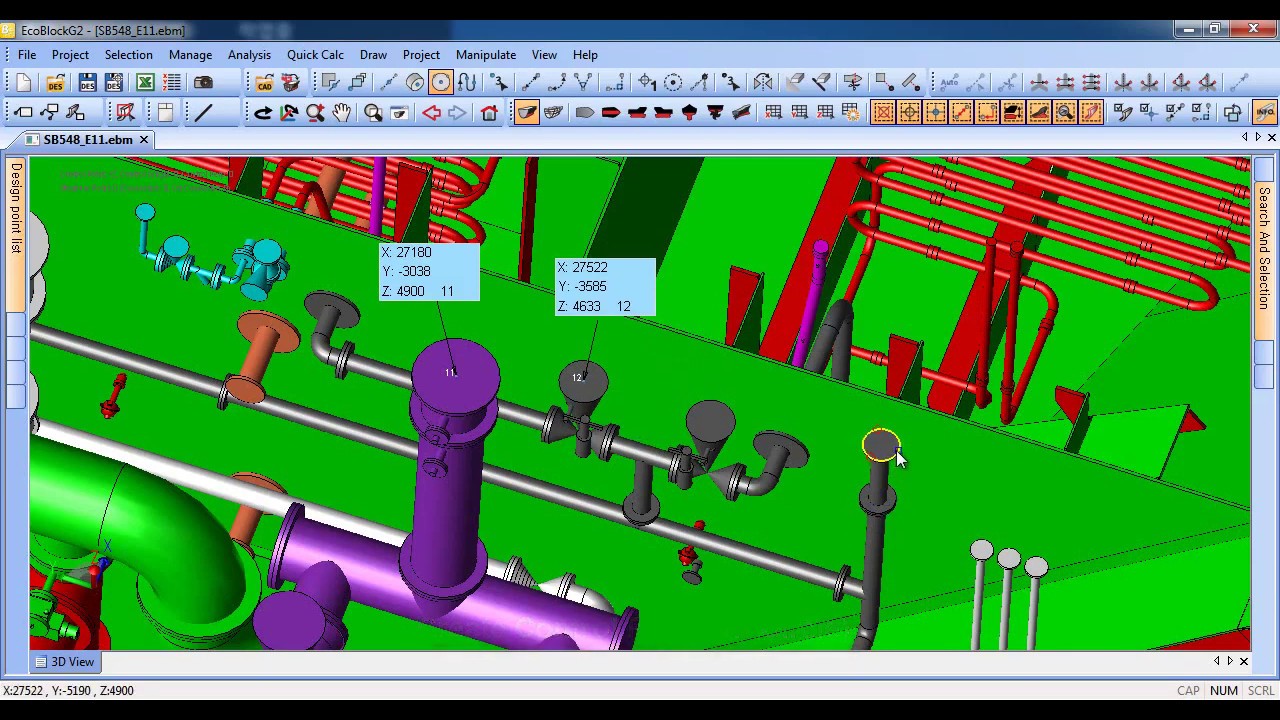
Task: Click the yellow highlighted pipe end circle
Action: 881,446
